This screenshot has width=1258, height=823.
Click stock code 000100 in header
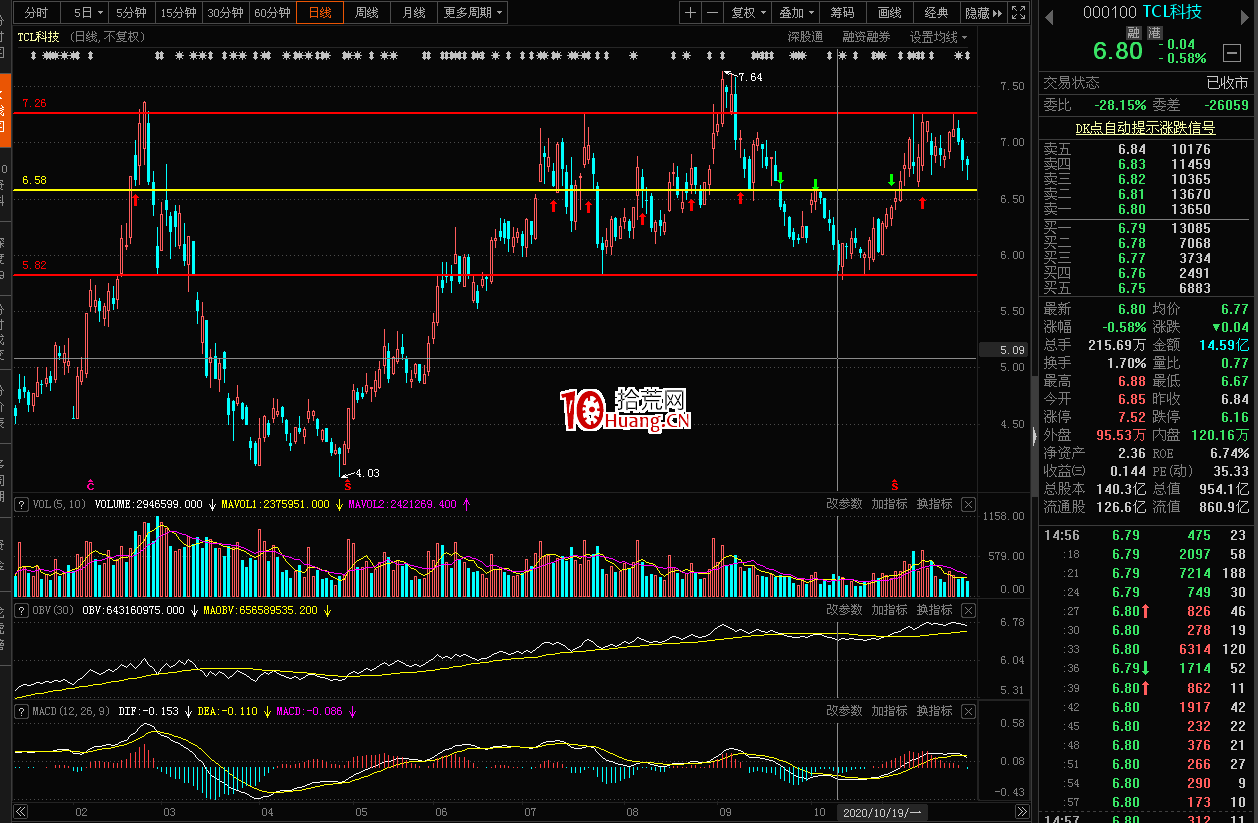click(x=1110, y=12)
